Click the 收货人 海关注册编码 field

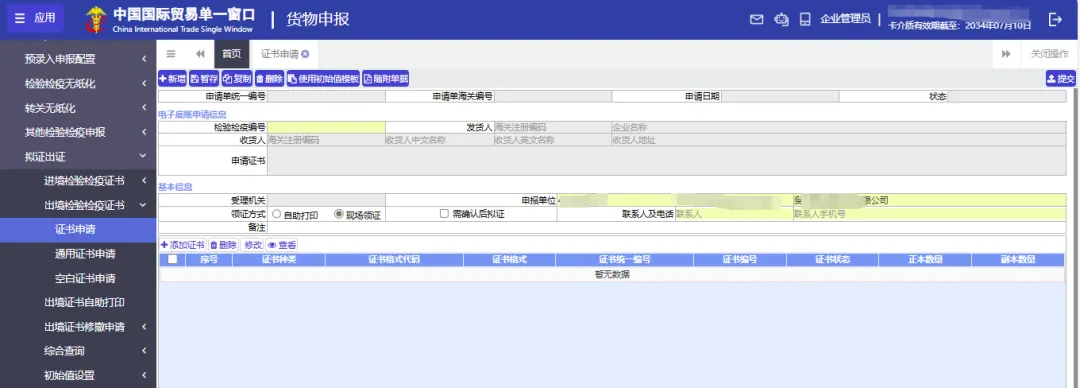pos(326,140)
